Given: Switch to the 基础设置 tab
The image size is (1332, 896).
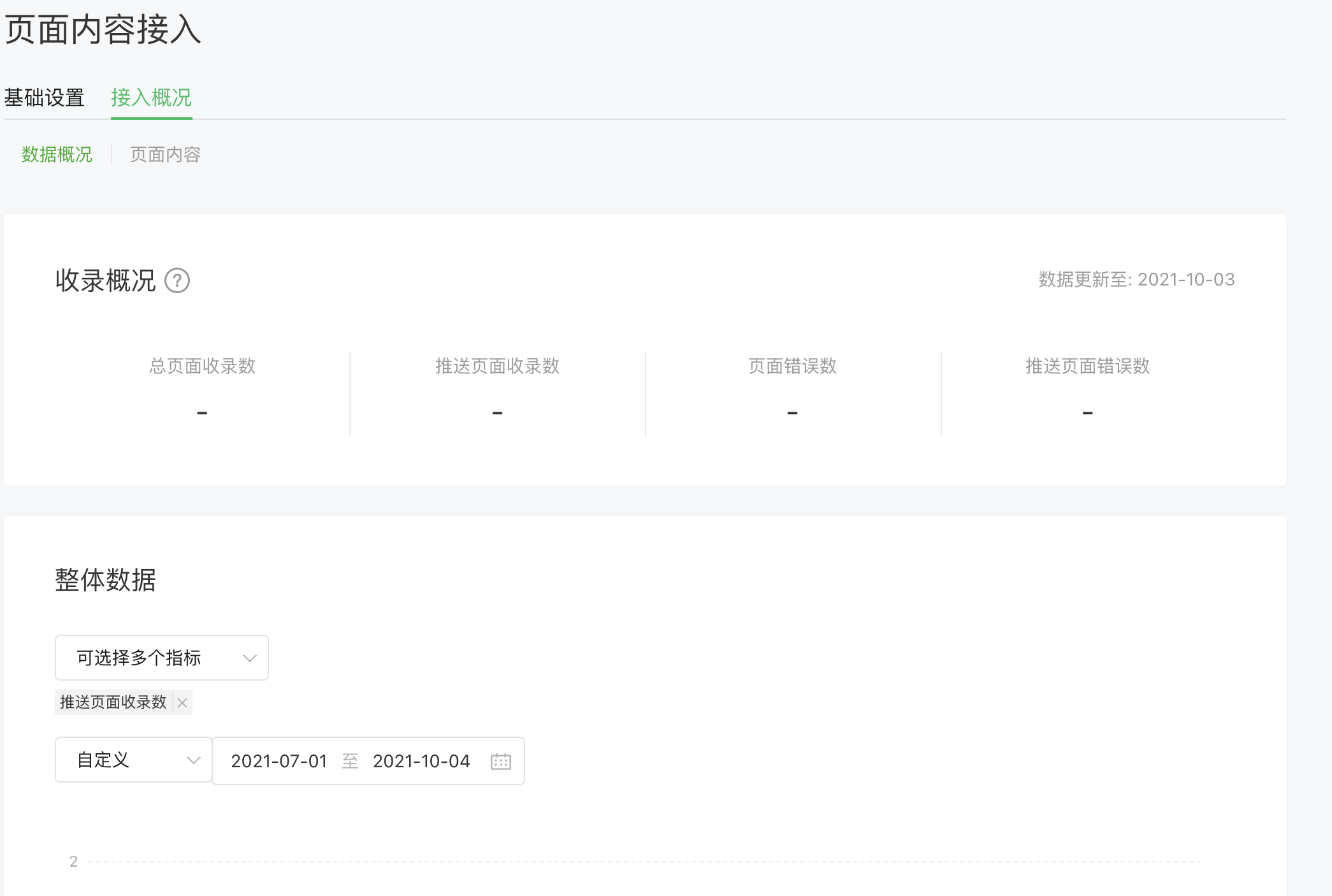Looking at the screenshot, I should pos(44,98).
